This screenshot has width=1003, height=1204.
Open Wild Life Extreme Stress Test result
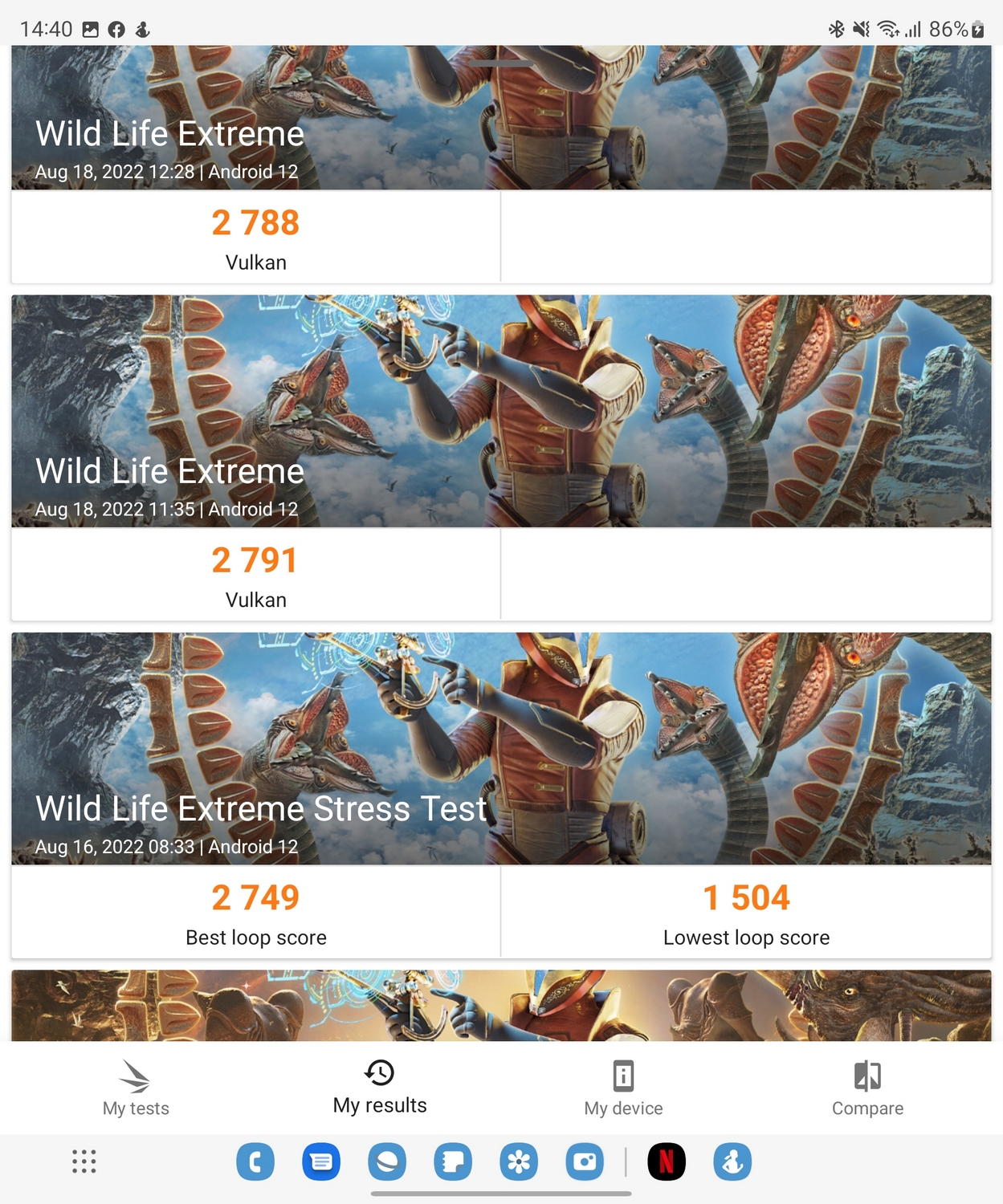[501, 749]
